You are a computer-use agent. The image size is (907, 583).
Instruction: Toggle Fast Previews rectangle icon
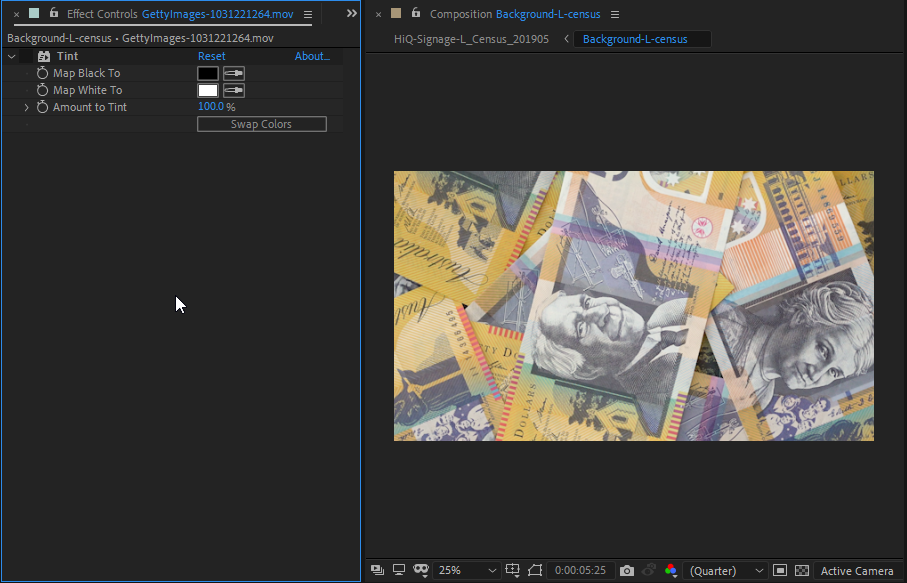tap(780, 570)
